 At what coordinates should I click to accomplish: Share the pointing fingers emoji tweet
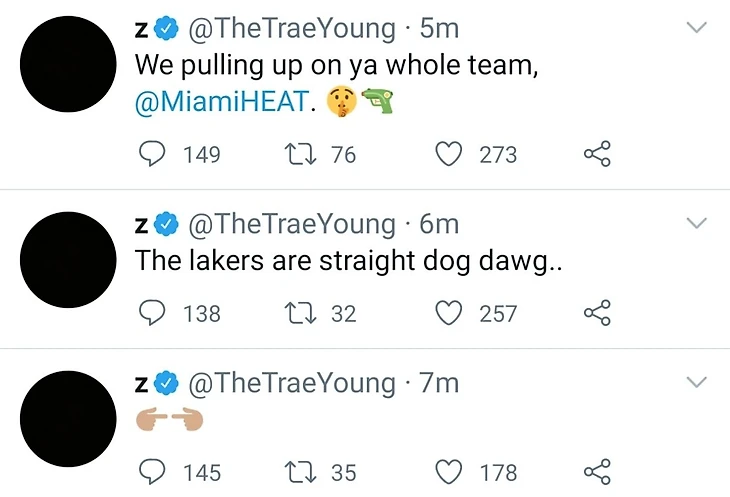coord(597,471)
